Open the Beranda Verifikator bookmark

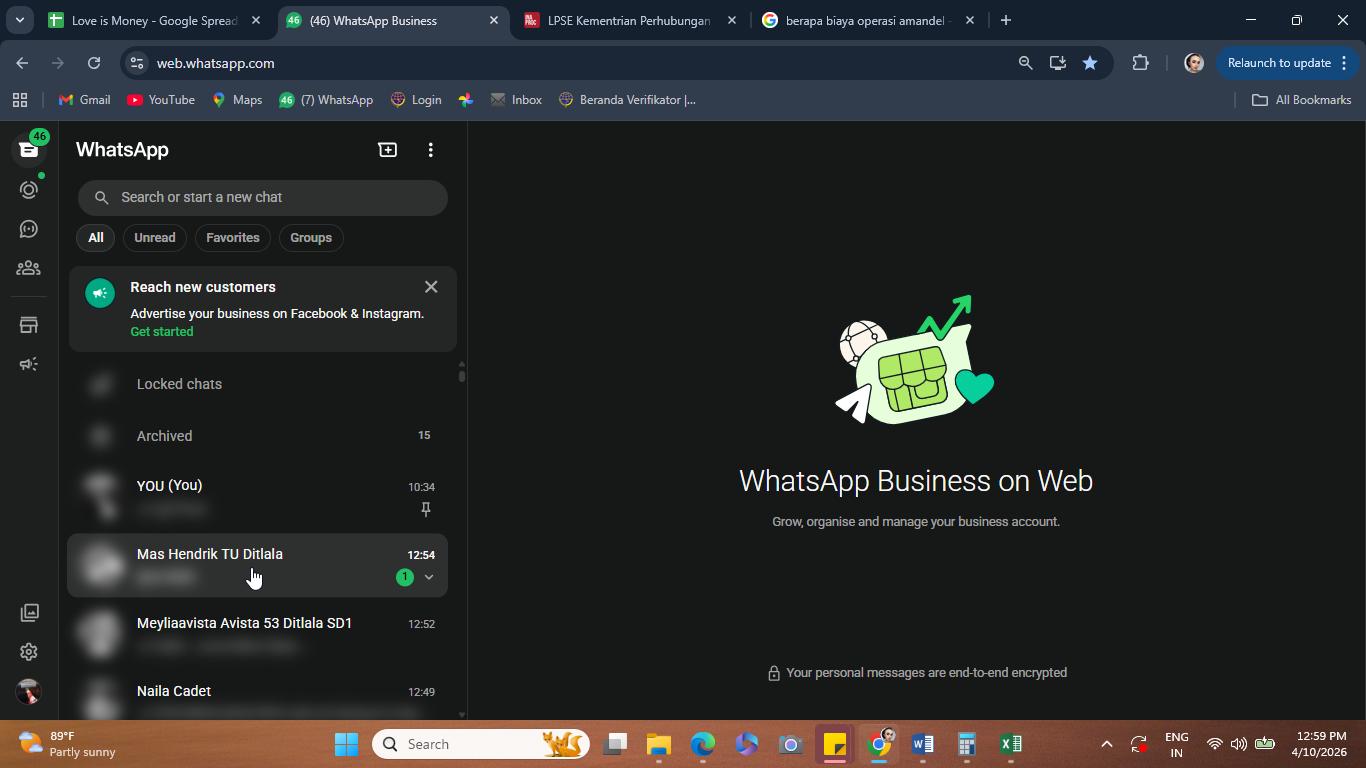(627, 100)
